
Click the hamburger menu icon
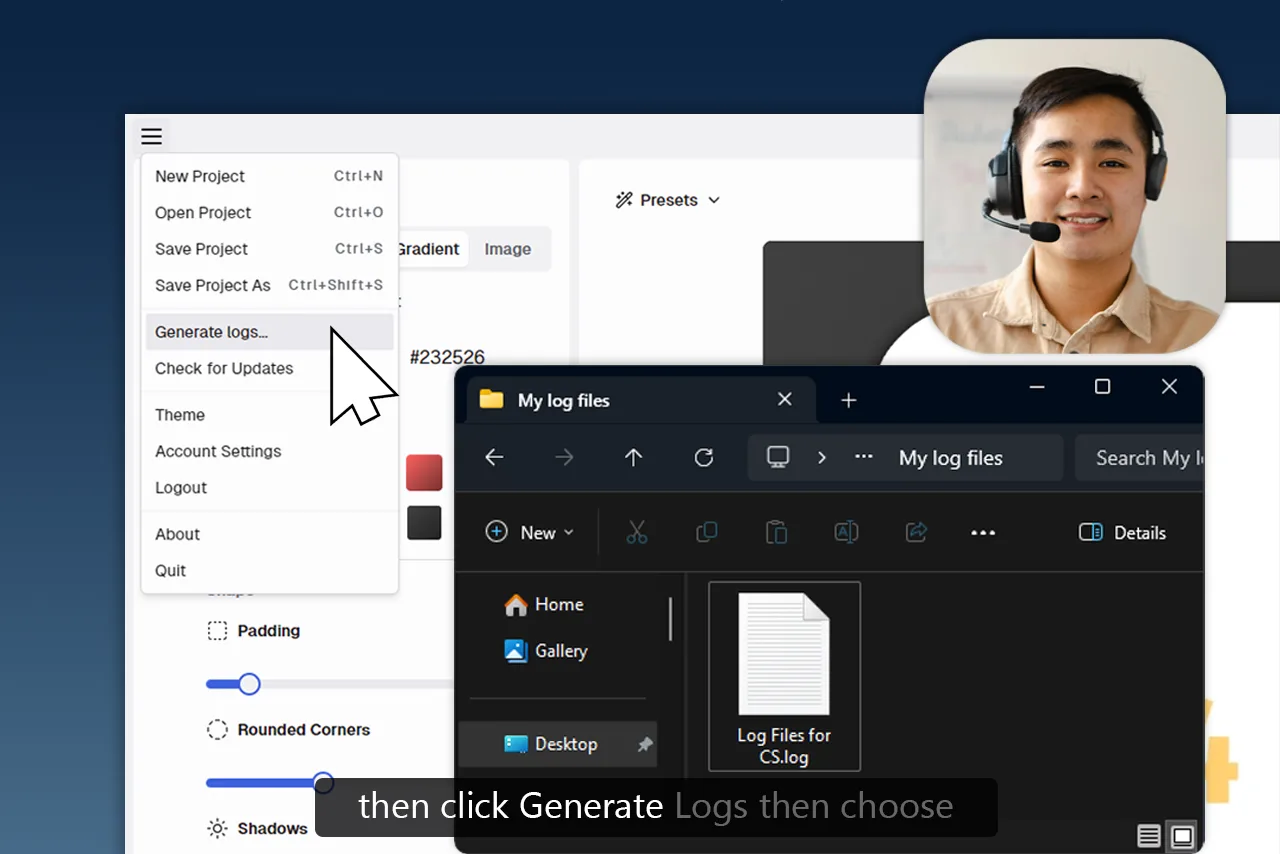151,137
